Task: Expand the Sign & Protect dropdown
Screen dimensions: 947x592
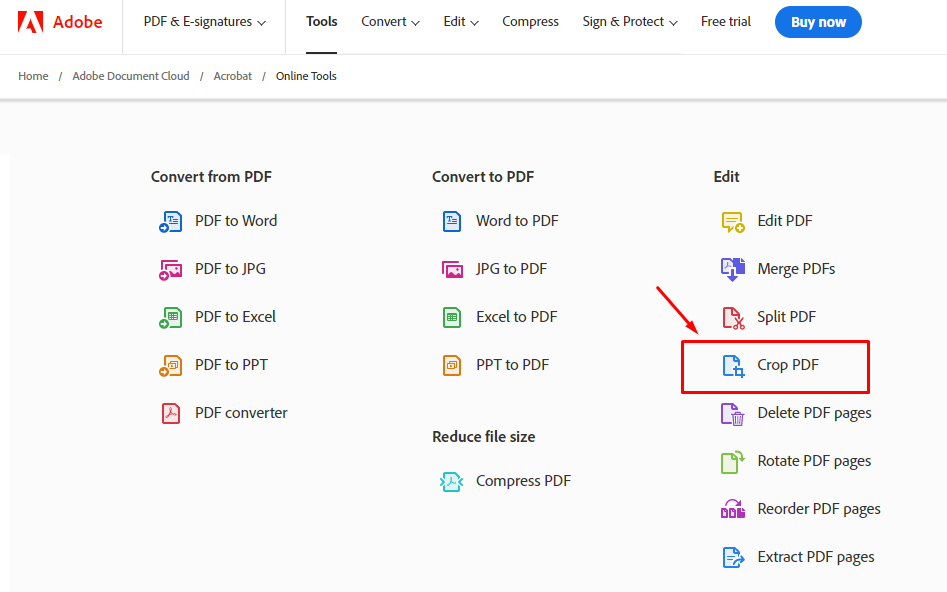Action: click(629, 21)
